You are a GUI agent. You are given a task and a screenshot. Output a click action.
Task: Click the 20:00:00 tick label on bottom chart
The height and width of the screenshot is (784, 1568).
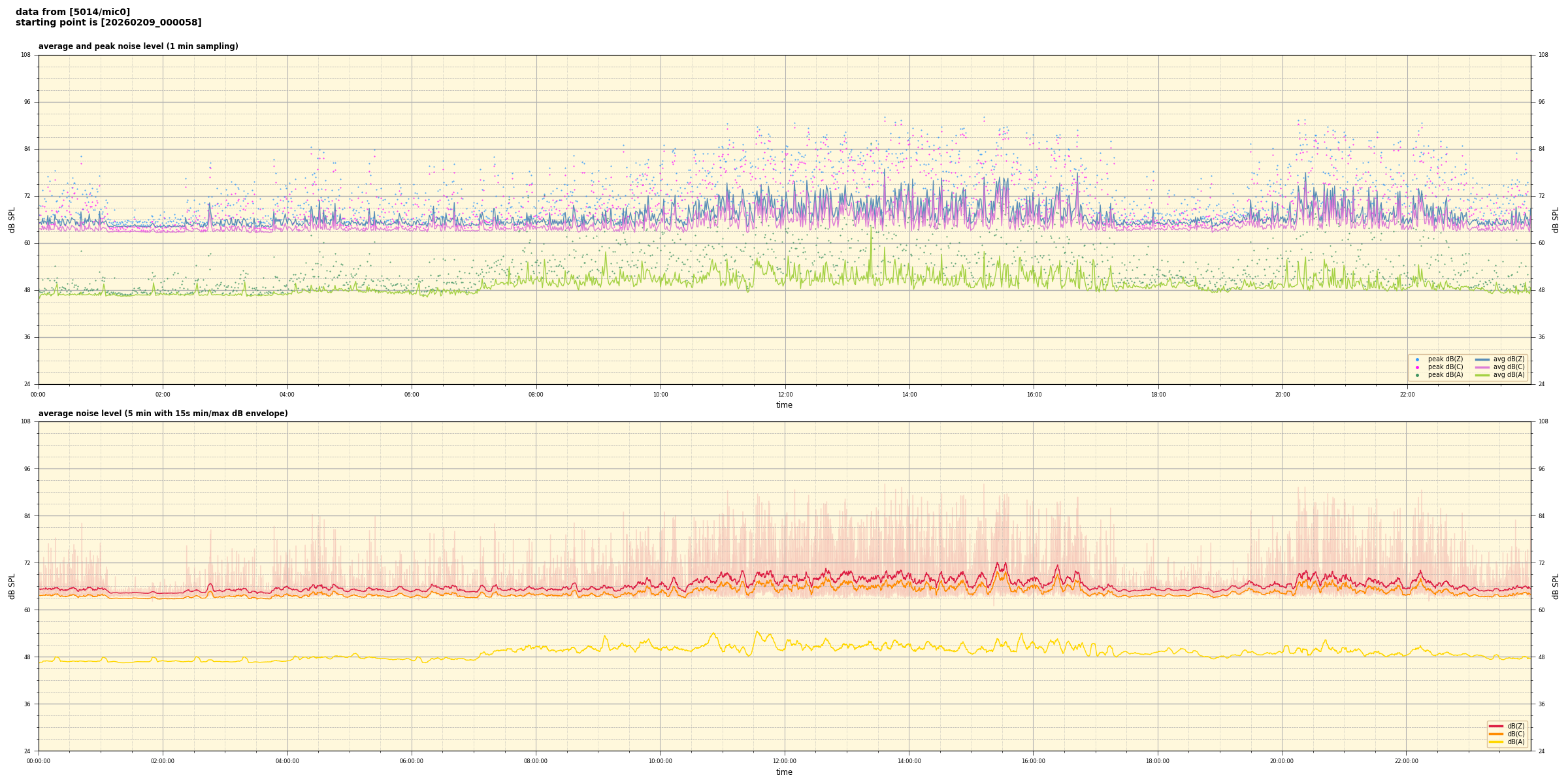(1282, 761)
